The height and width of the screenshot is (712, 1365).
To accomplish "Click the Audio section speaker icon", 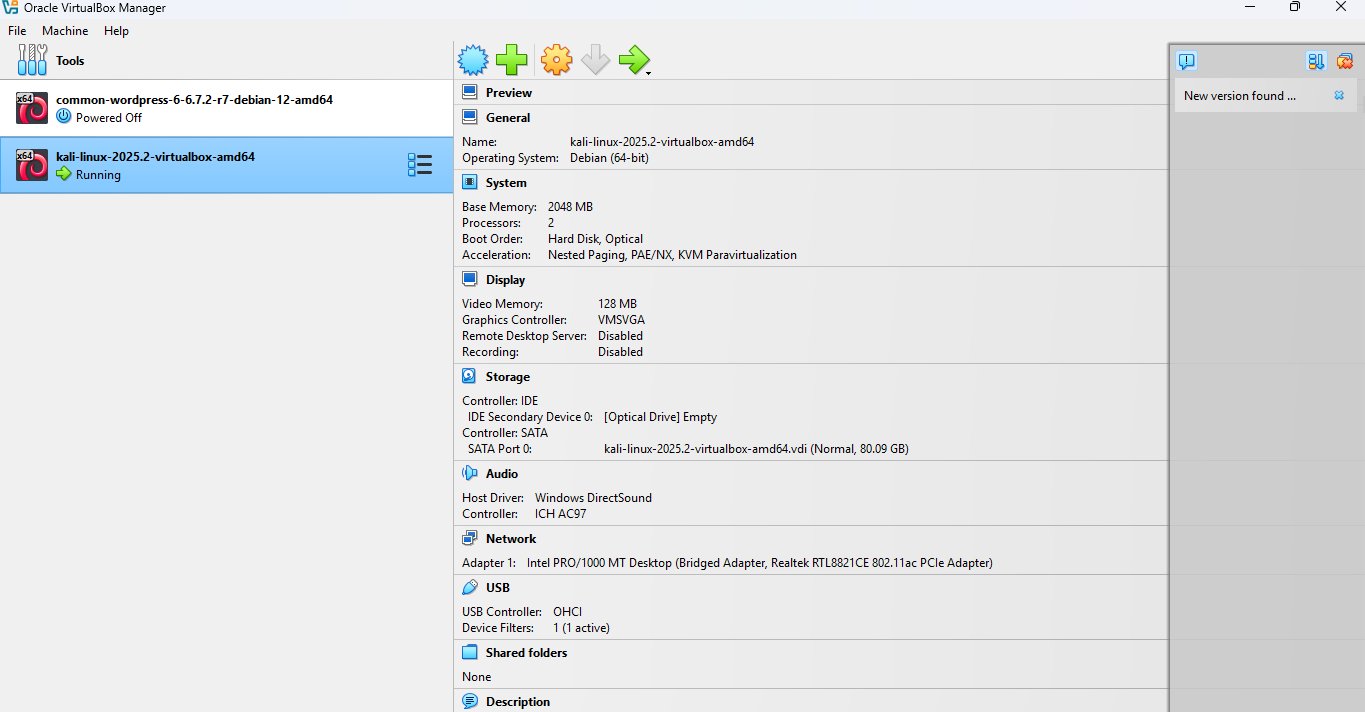I will click(x=470, y=473).
